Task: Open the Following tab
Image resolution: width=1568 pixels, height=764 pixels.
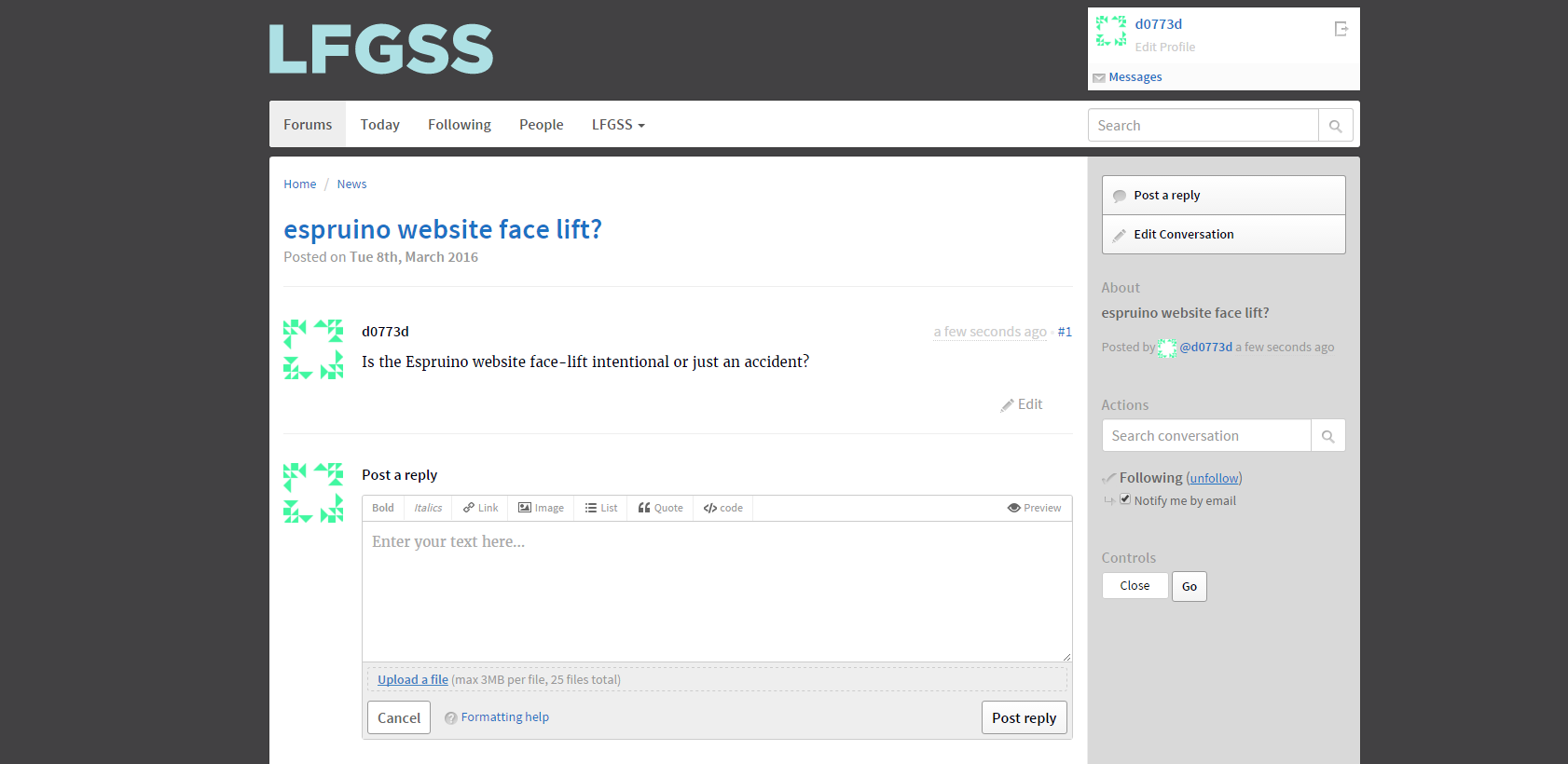Action: [x=460, y=124]
